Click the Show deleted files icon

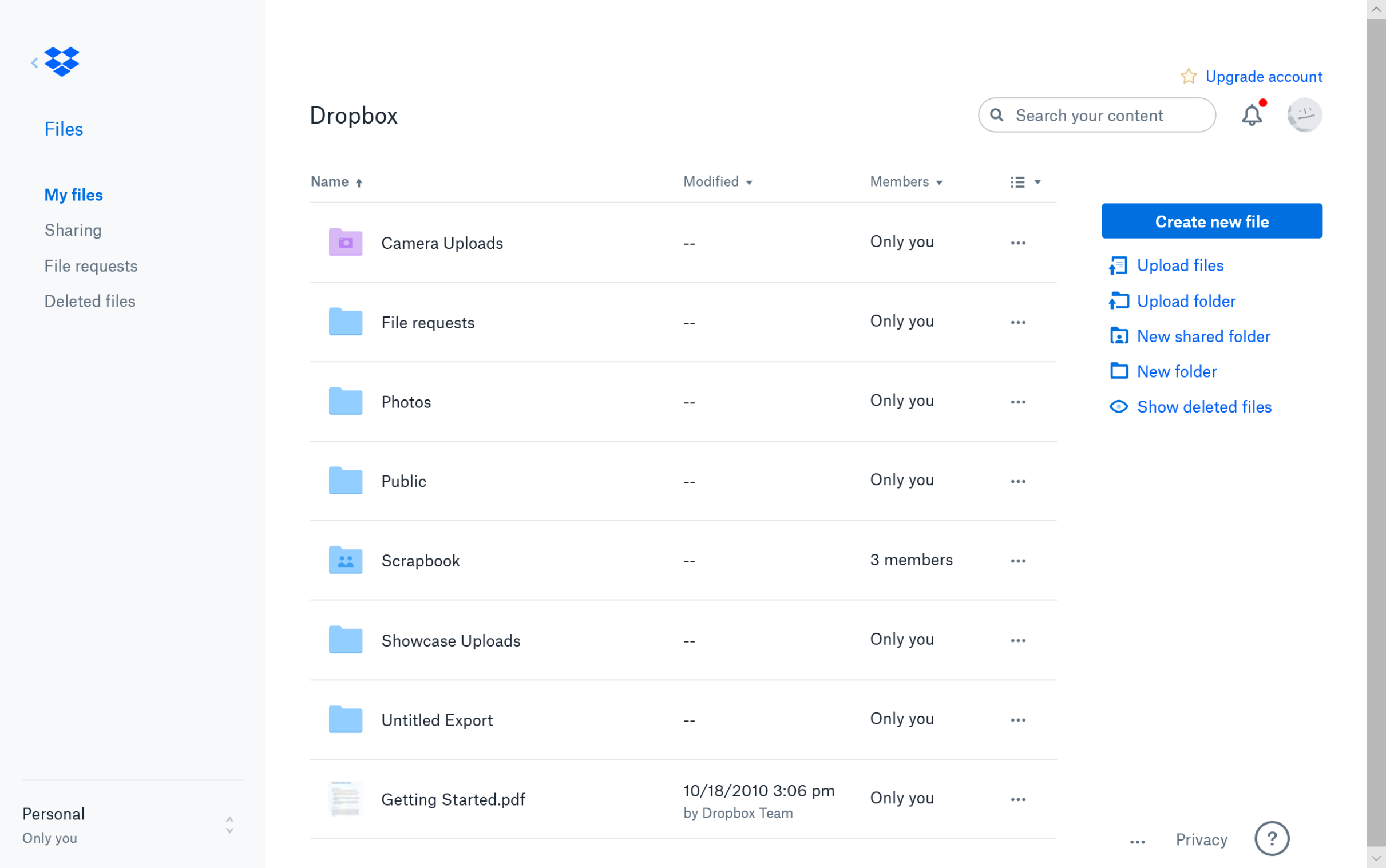pos(1118,407)
